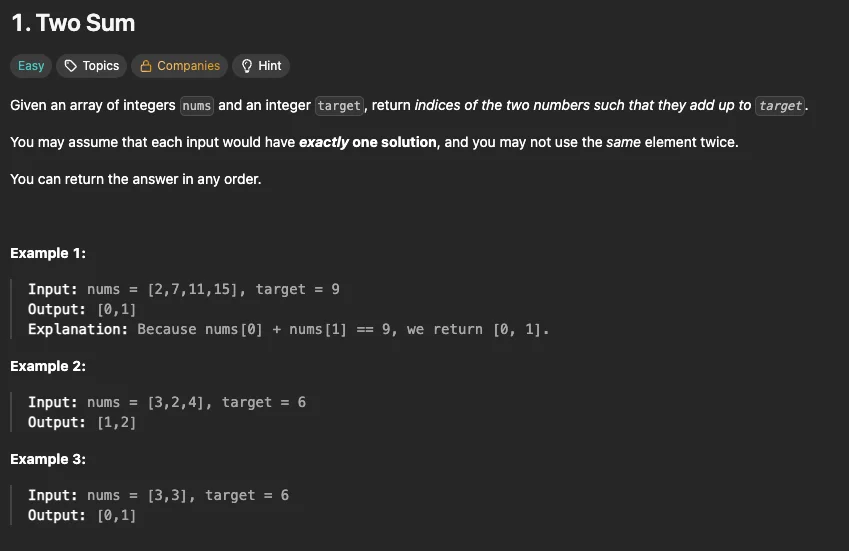This screenshot has width=849, height=551.
Task: Reveal the Hint label text
Action: (270, 66)
